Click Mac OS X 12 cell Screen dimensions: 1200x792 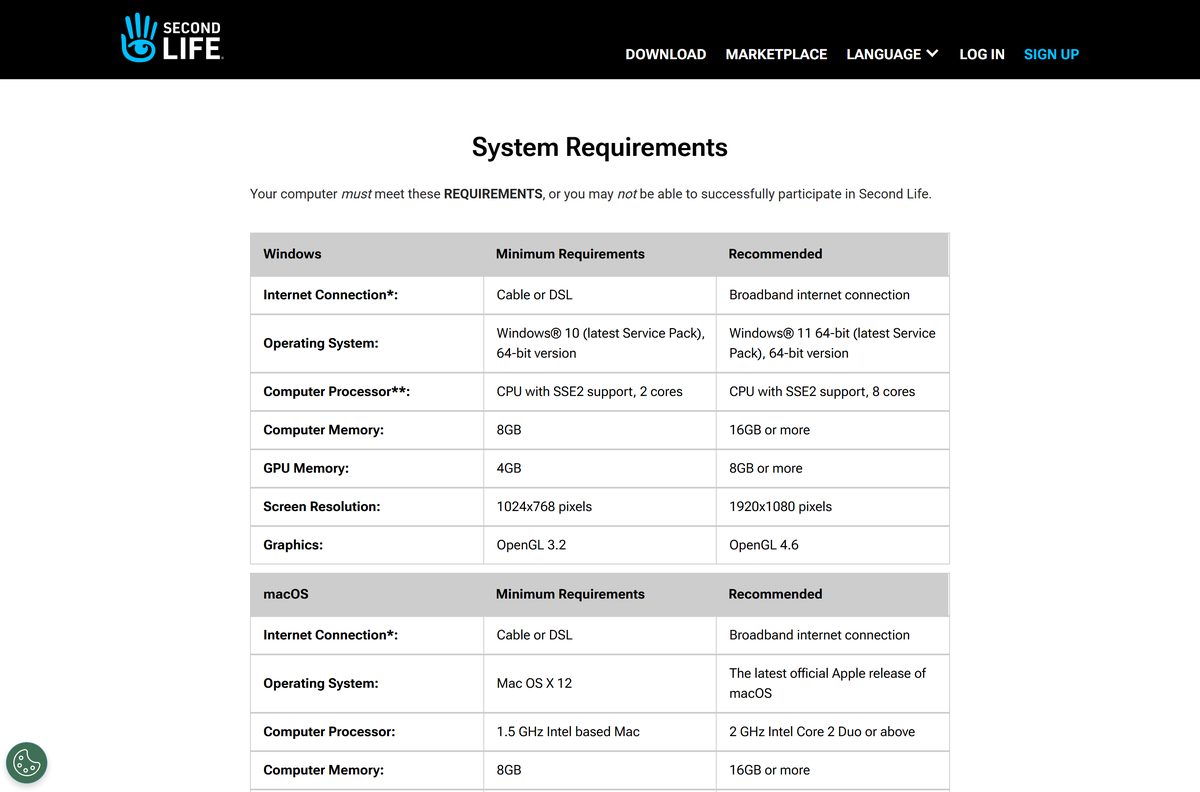(x=600, y=683)
